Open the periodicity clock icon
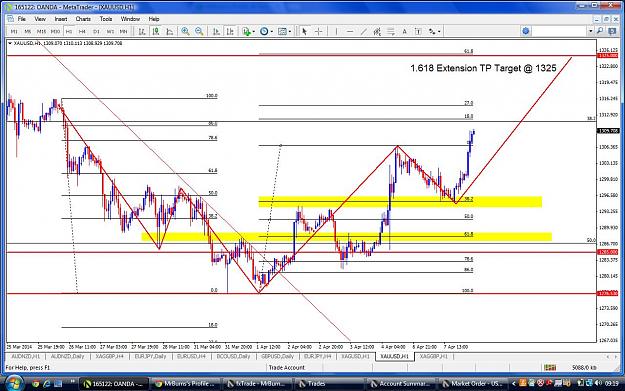This screenshot has width=625, height=391. coord(264,31)
